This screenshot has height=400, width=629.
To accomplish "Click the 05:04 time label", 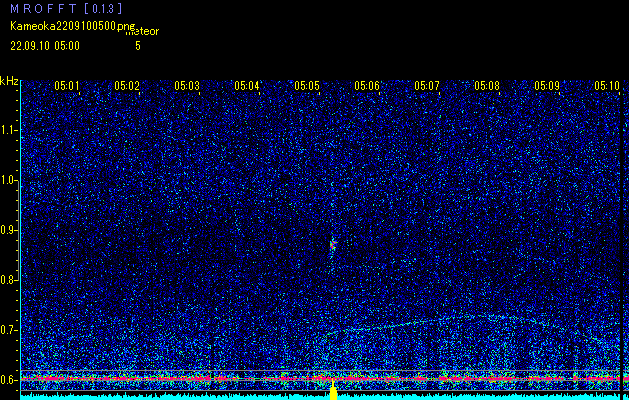I will 247,85.
